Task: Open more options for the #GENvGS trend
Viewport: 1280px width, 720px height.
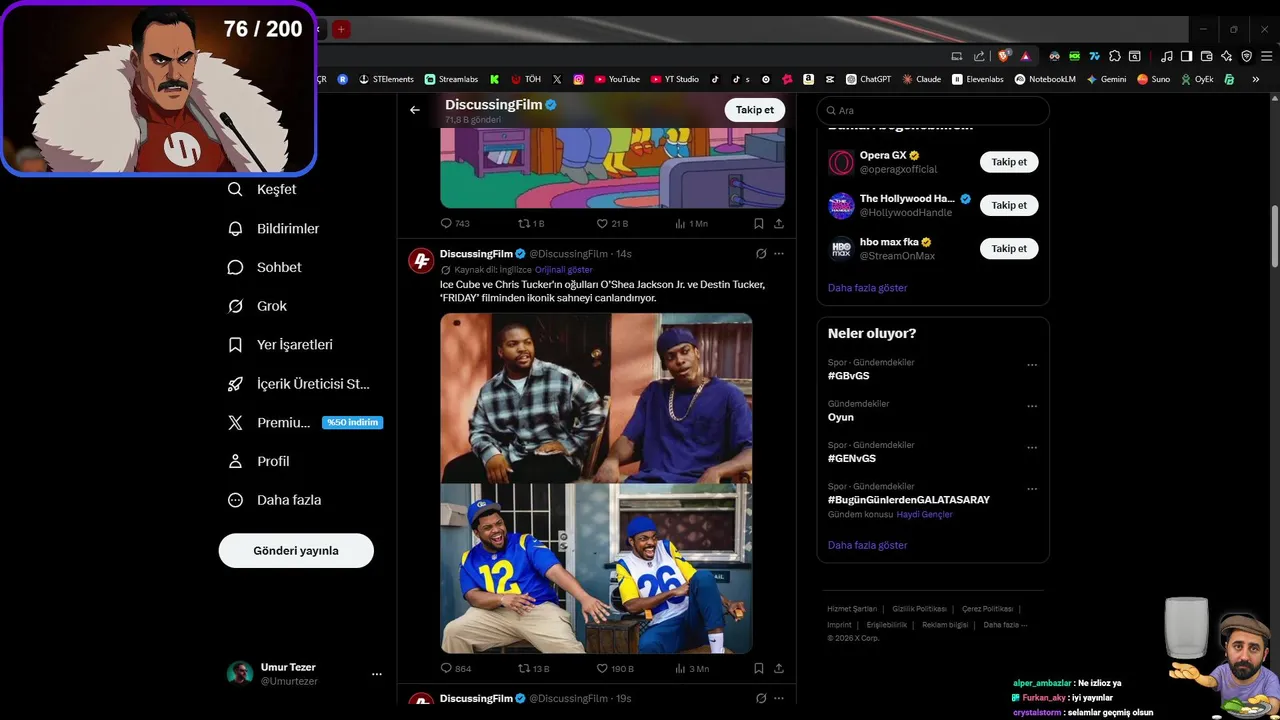Action: 1032,447
